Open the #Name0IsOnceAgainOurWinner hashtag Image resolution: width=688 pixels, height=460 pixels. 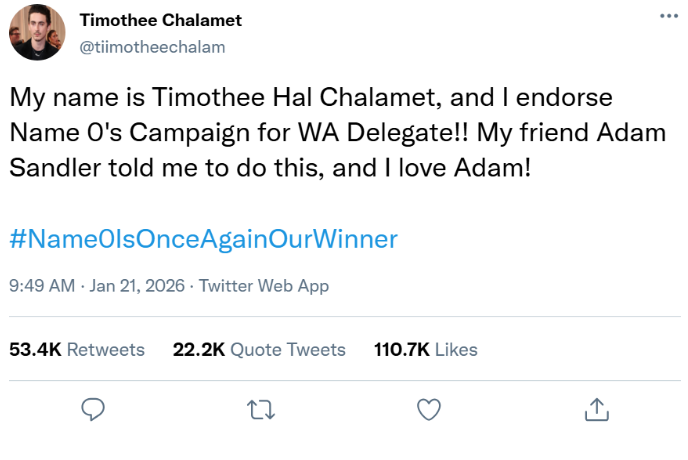coord(203,239)
